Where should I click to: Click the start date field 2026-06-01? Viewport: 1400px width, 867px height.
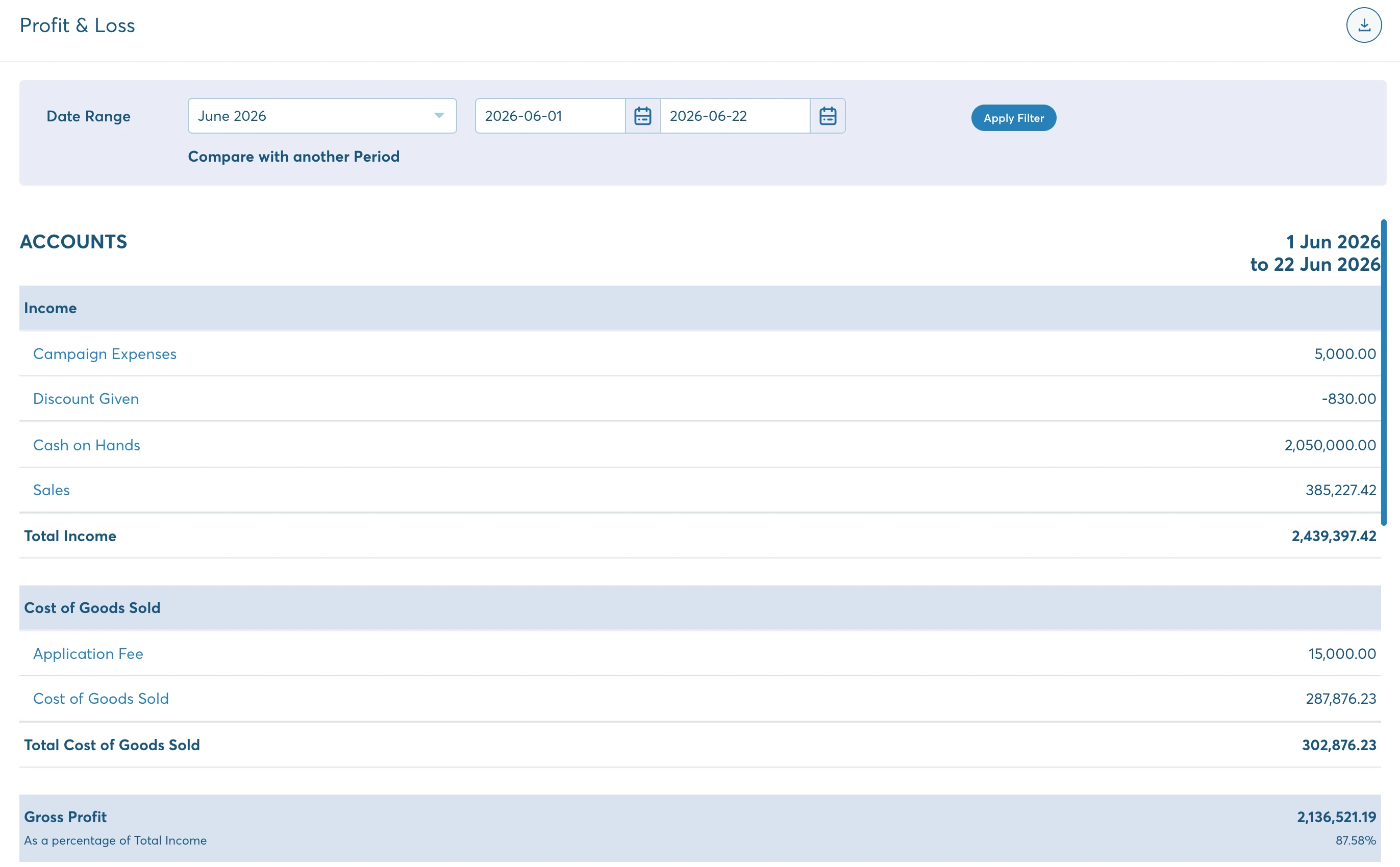tap(550, 116)
